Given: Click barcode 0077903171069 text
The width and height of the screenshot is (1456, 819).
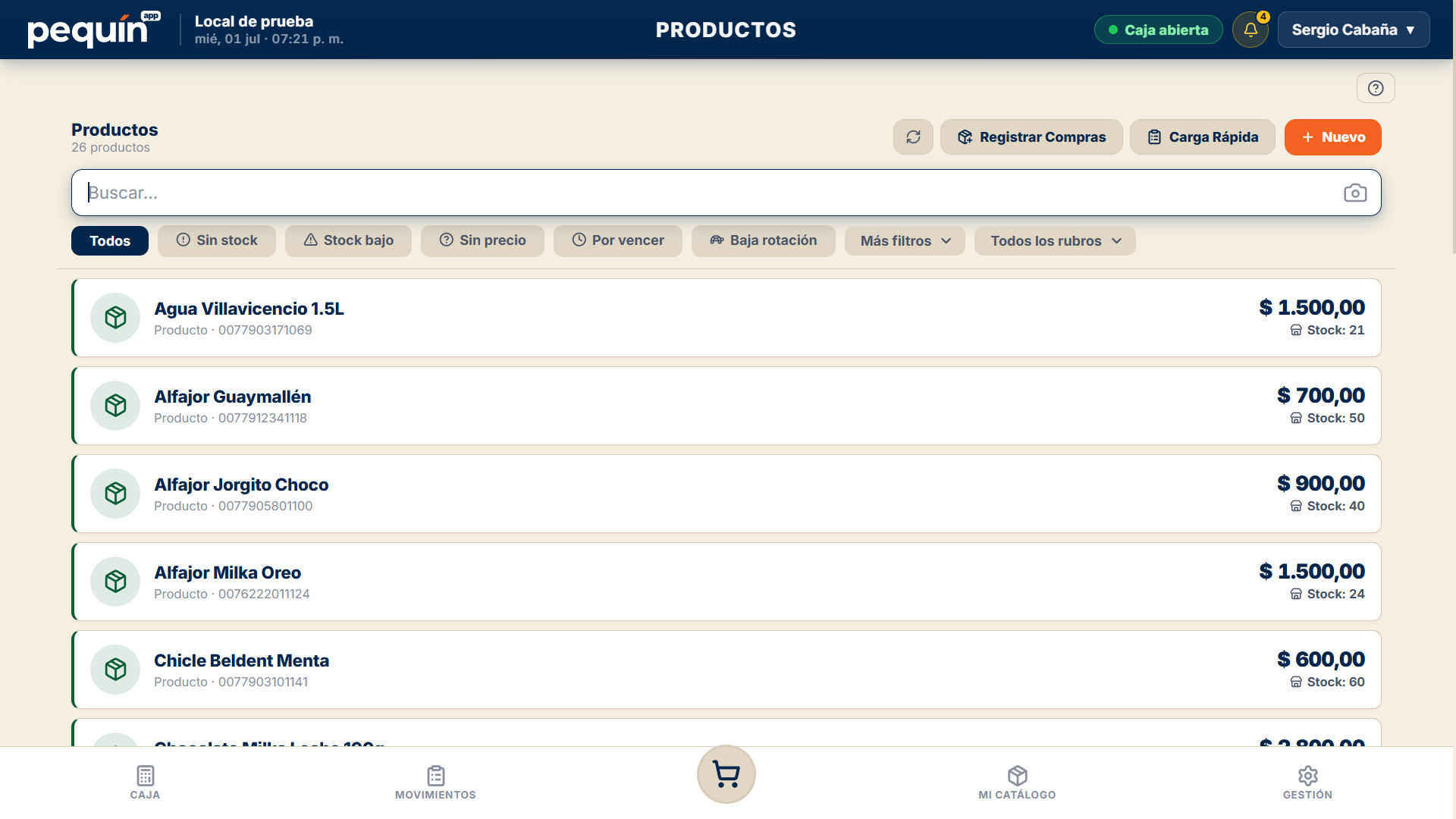Looking at the screenshot, I should tap(265, 331).
